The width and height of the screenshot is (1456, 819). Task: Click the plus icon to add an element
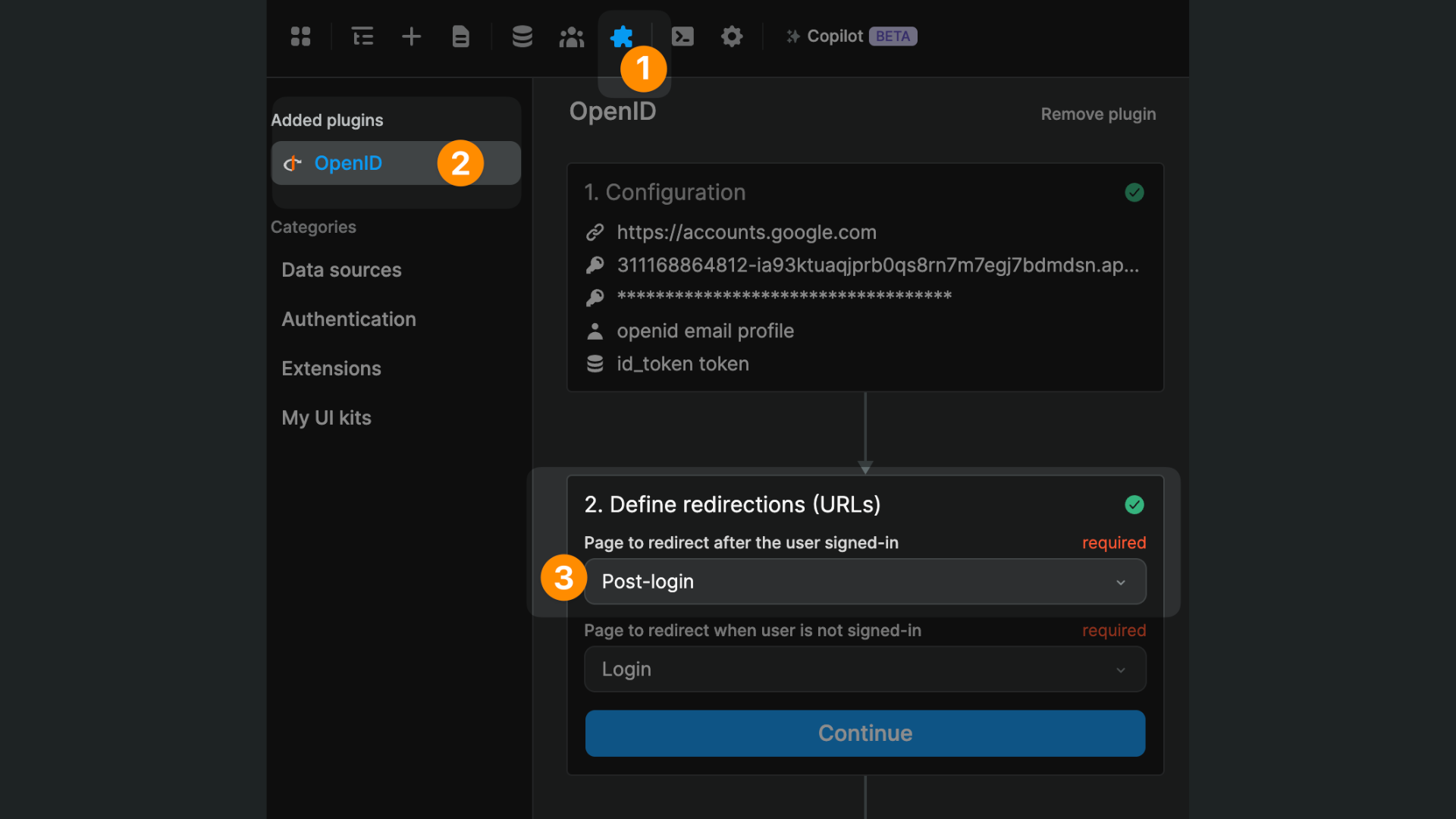click(x=411, y=36)
